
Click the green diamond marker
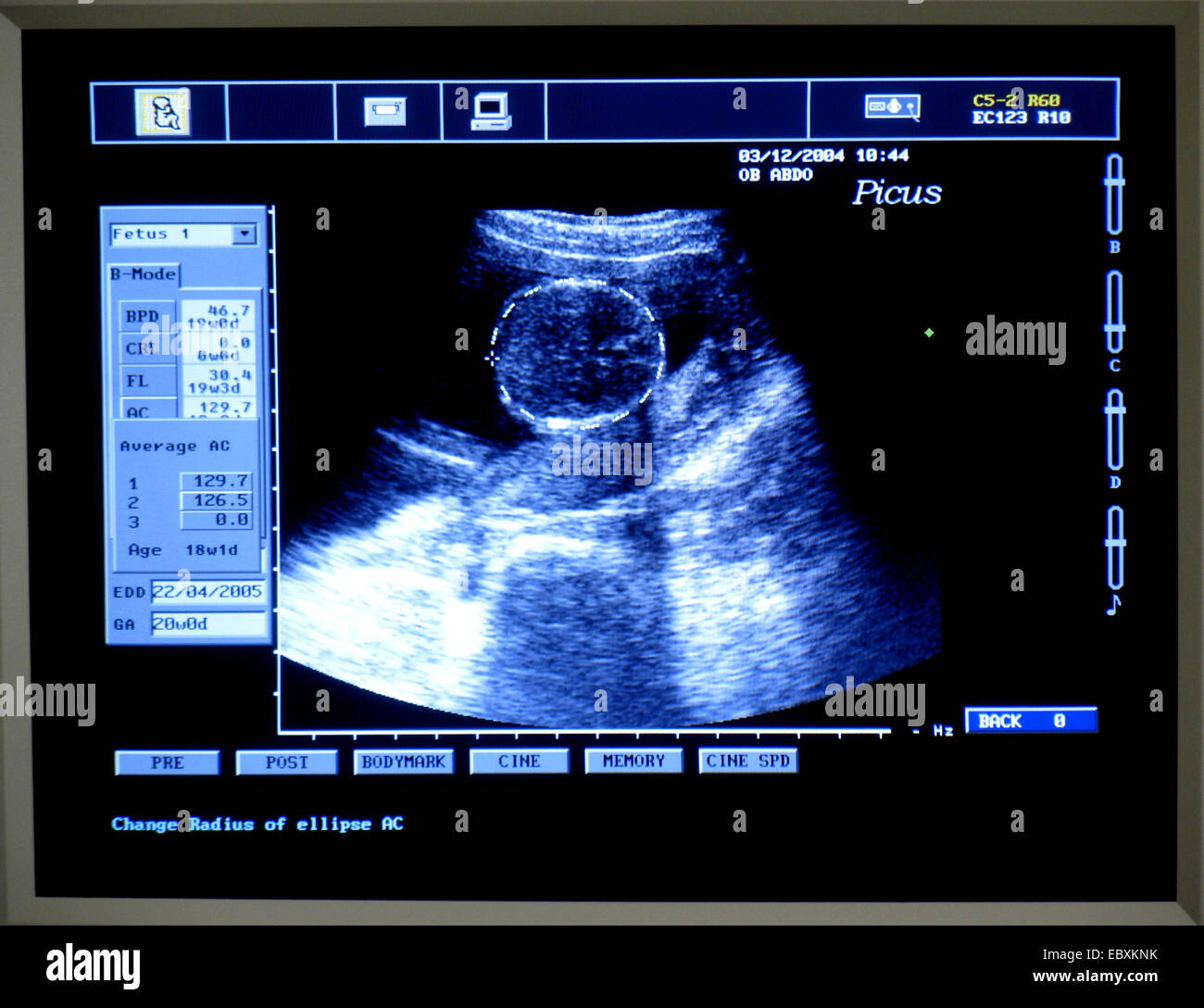[929, 333]
